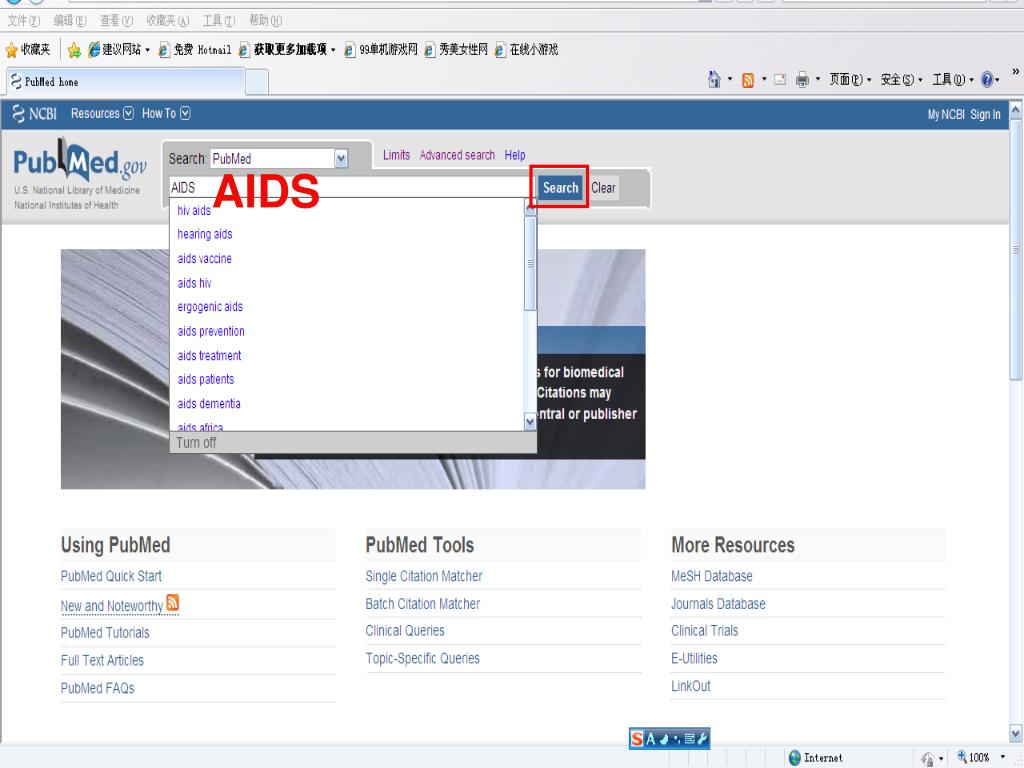This screenshot has height=768, width=1024.
Task: Select the 'hiv aids' suggestion
Action: click(x=194, y=210)
